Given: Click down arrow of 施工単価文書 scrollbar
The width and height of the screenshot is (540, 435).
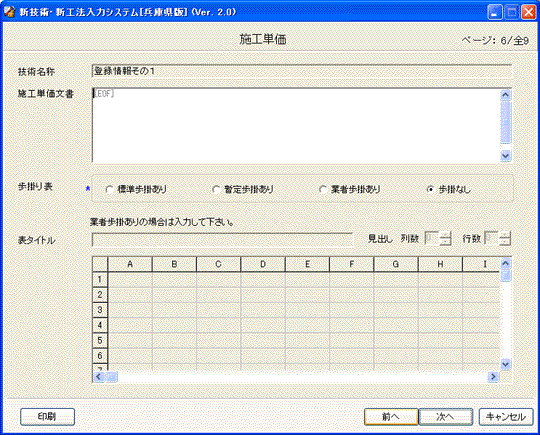Looking at the screenshot, I should [506, 156].
